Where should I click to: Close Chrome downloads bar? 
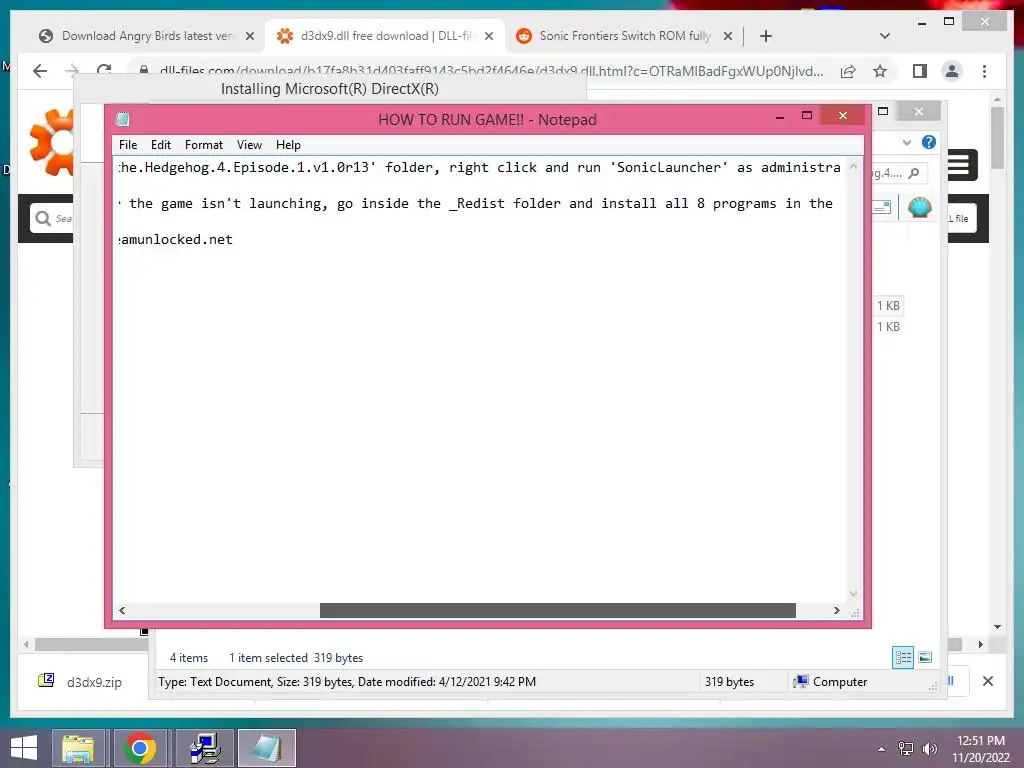coord(987,681)
